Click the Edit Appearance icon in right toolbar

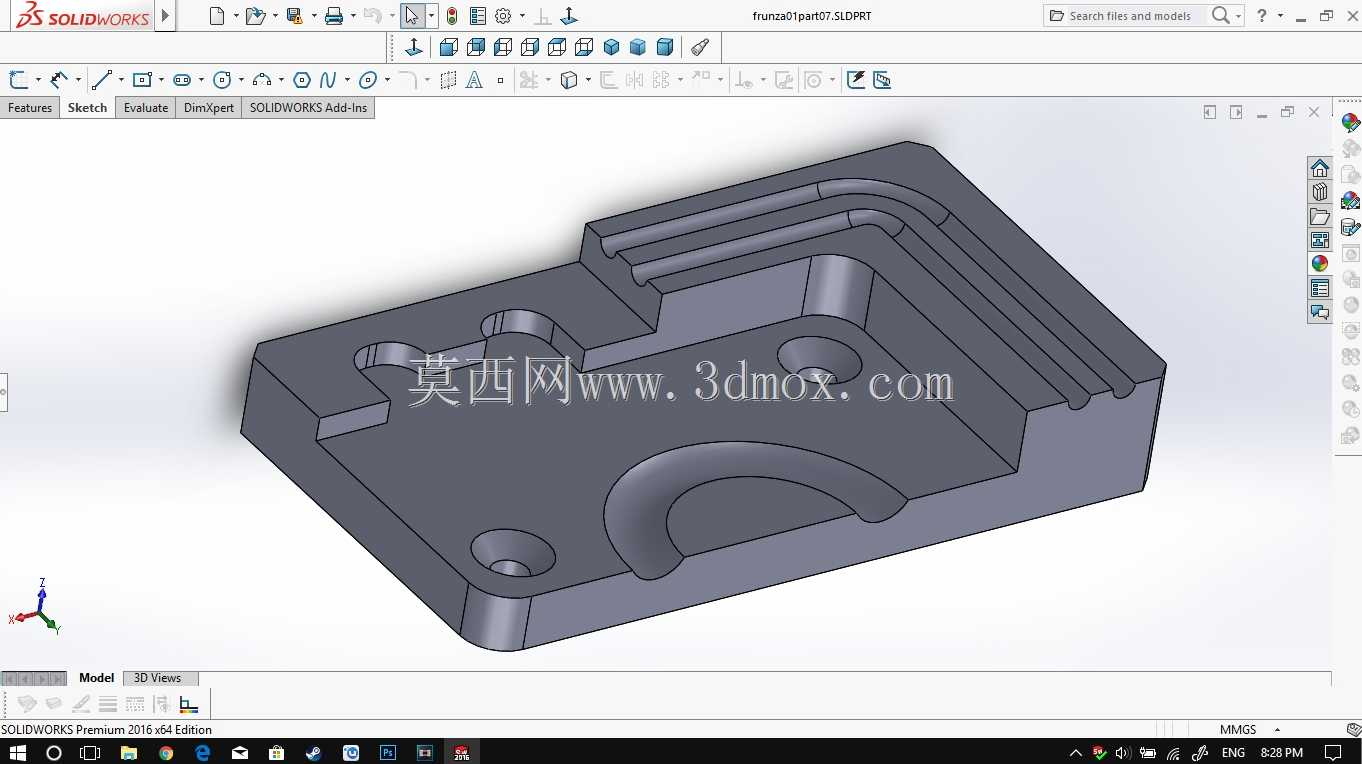click(x=1351, y=123)
